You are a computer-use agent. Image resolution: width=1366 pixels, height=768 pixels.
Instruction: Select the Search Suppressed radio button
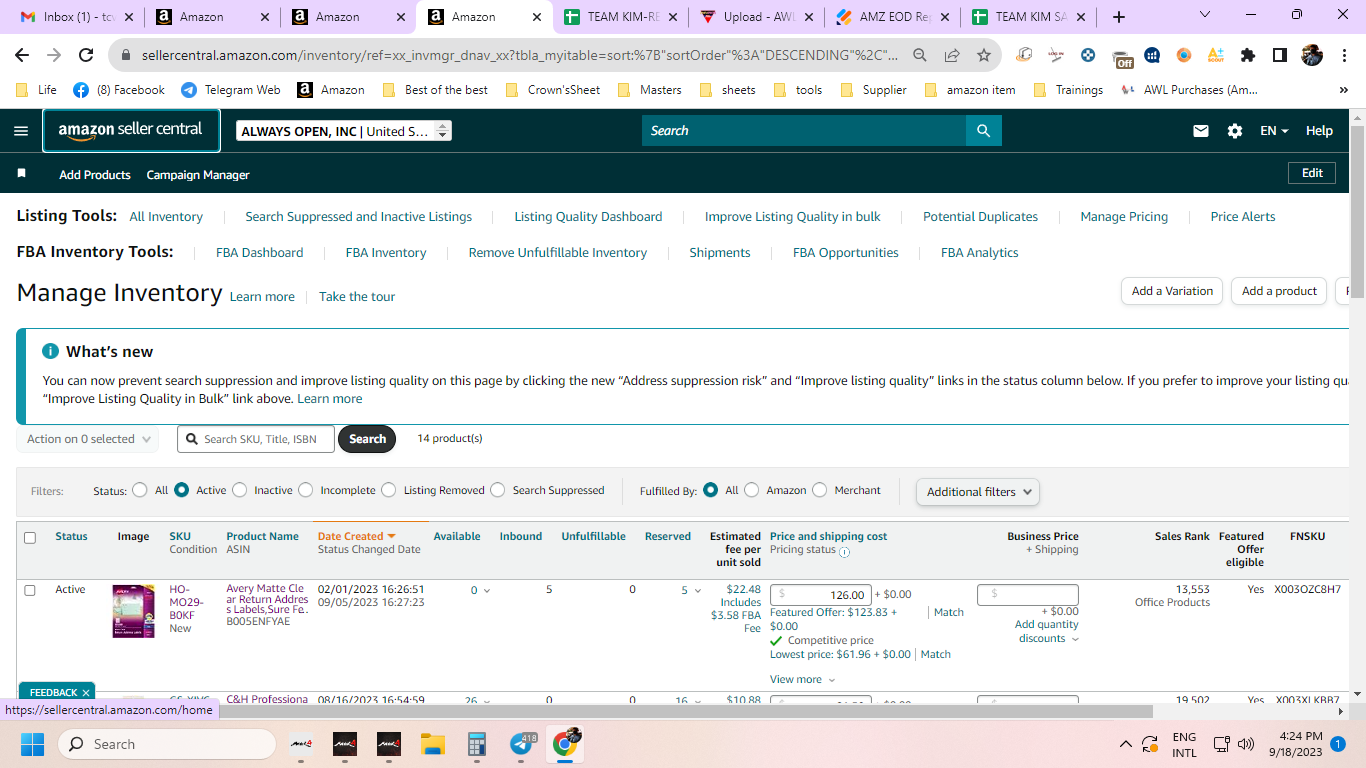click(x=497, y=490)
